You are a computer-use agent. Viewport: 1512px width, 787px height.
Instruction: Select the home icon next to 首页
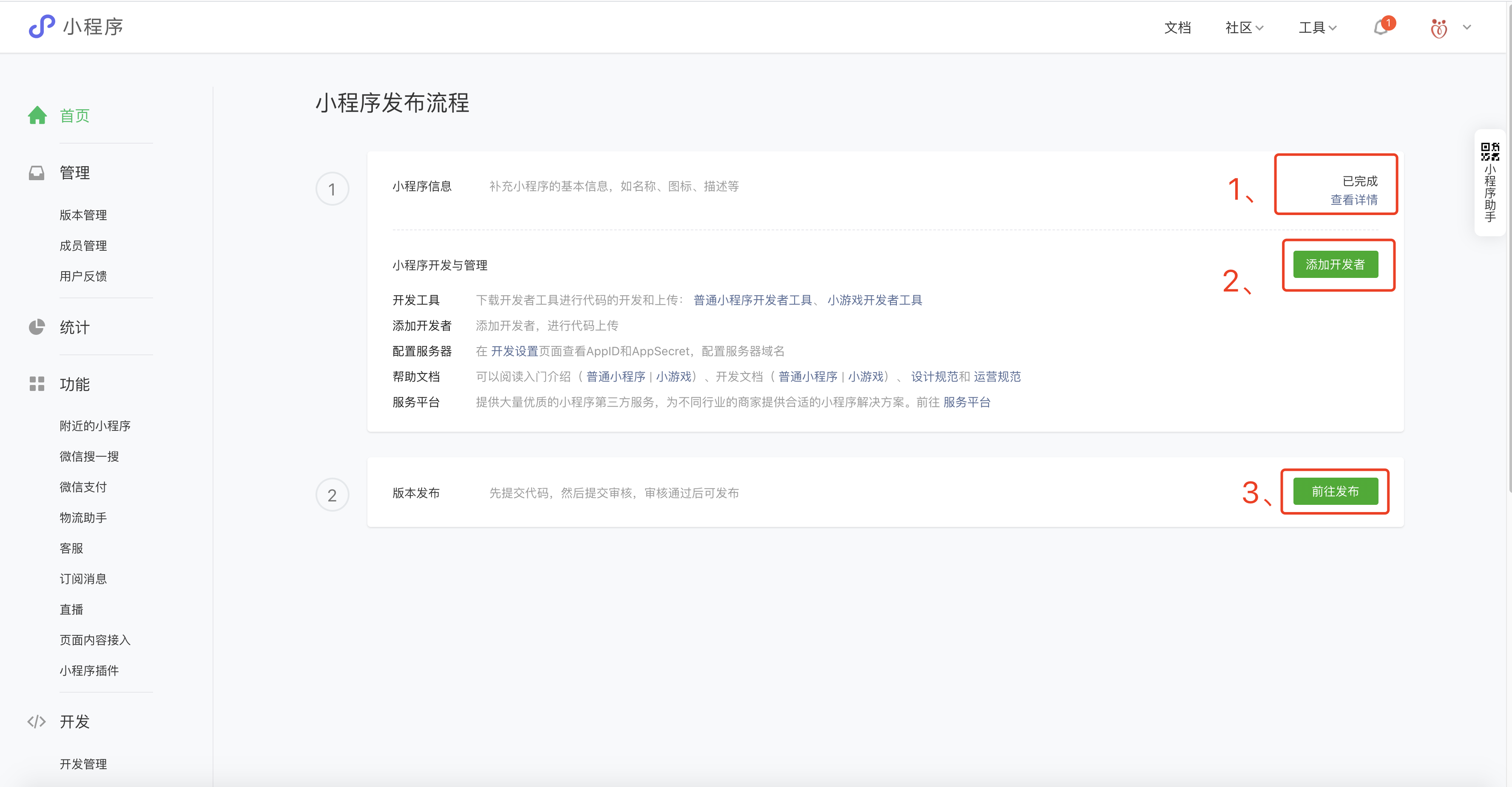(37, 115)
